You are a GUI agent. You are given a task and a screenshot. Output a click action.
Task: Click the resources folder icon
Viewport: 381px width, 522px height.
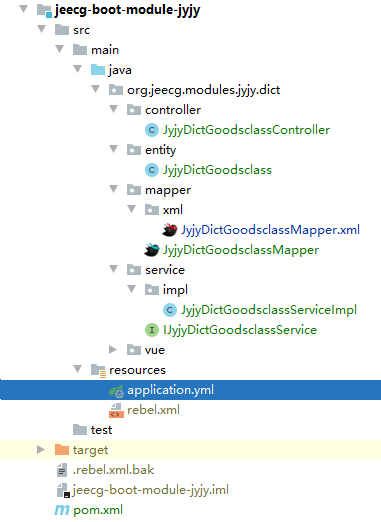[x=99, y=370]
